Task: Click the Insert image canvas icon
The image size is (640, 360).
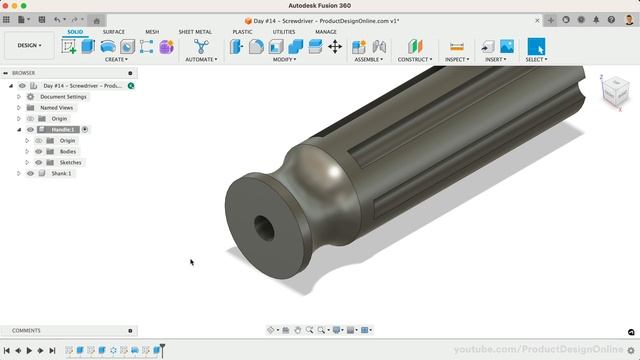Action: click(507, 47)
